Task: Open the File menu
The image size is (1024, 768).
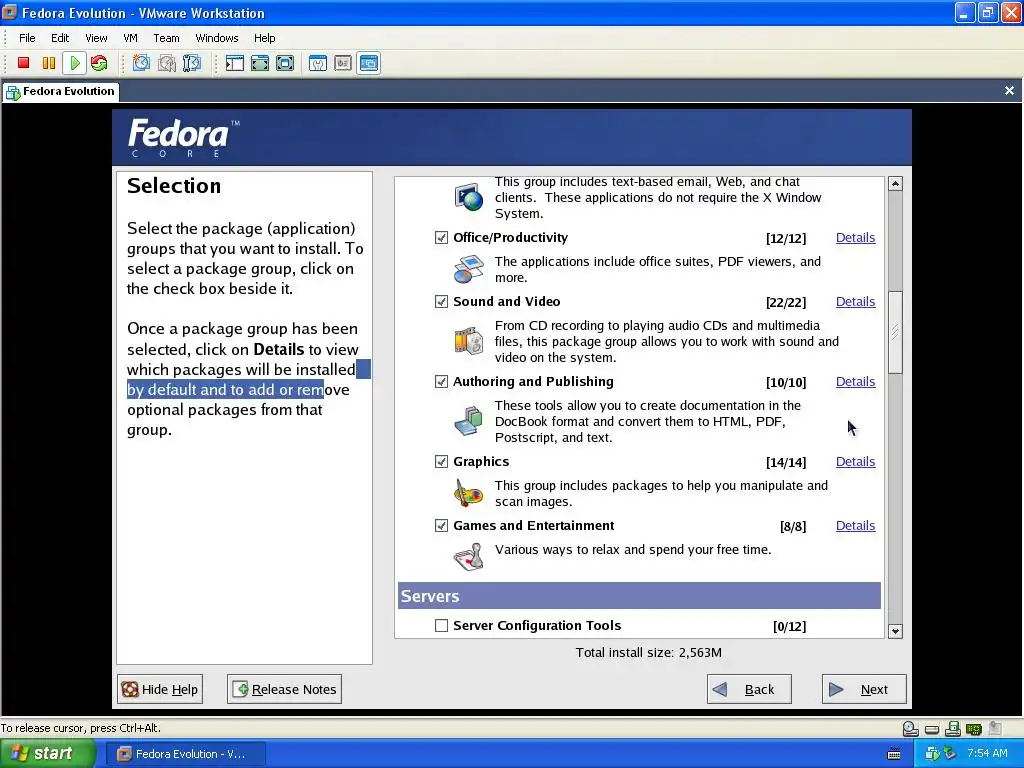Action: point(27,38)
